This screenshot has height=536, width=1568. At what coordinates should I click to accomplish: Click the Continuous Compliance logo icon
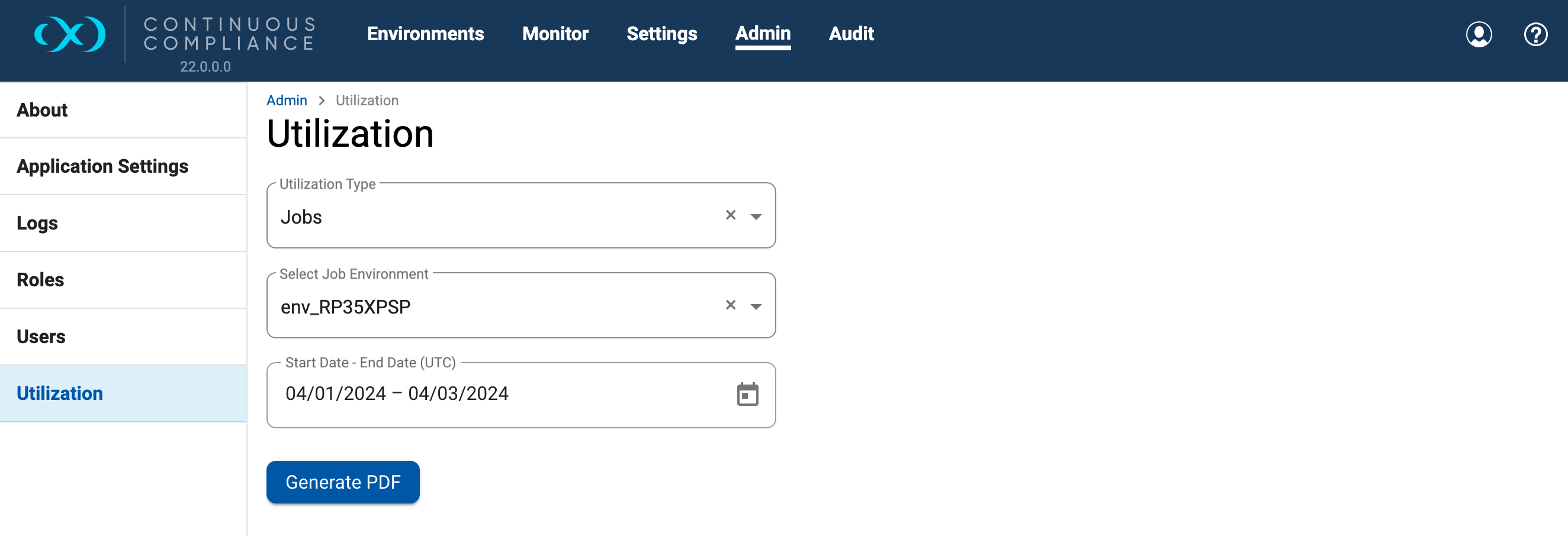coord(70,34)
